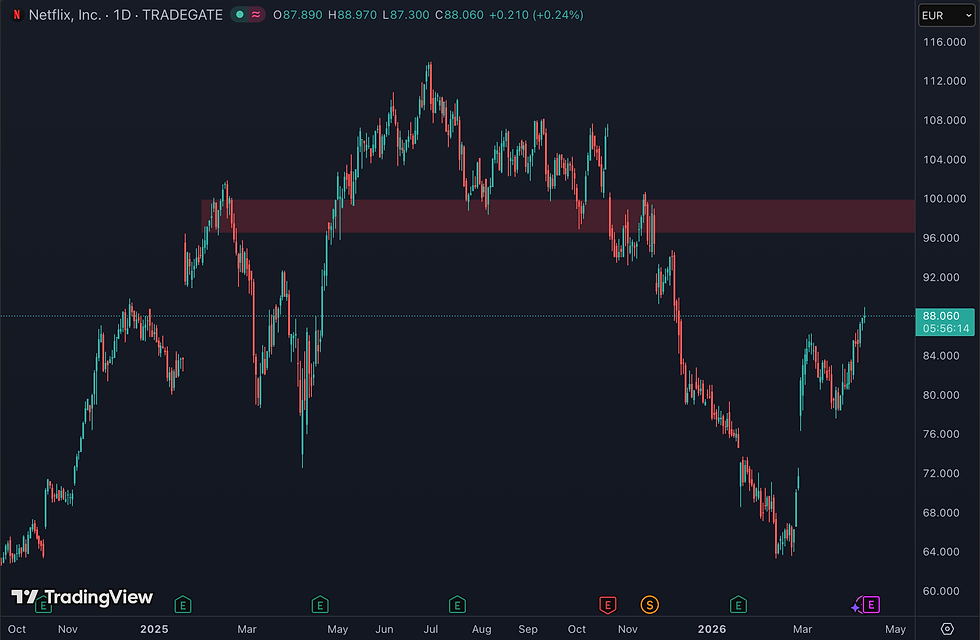
Task: Click the 96.000 price axis label
Action: coord(941,238)
